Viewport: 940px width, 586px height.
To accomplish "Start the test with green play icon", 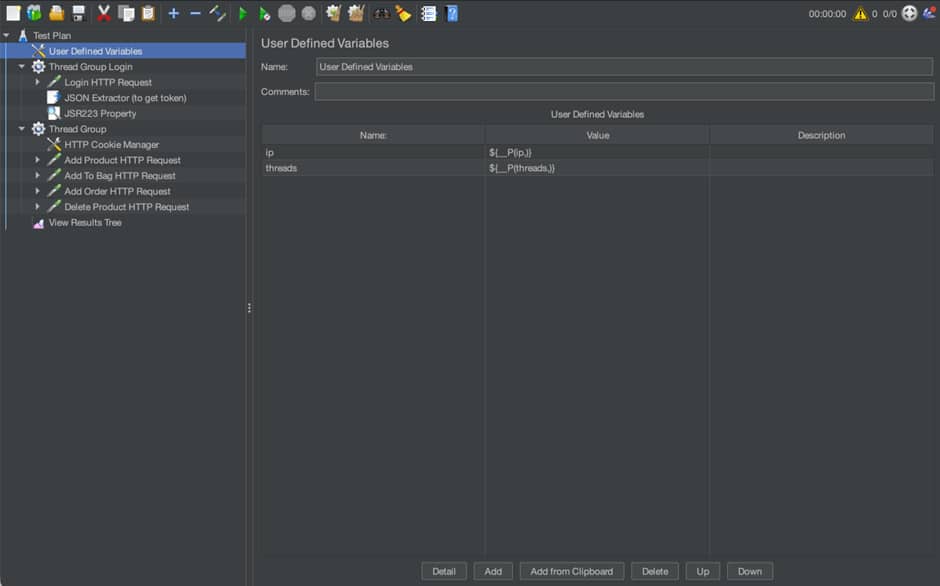I will click(242, 13).
